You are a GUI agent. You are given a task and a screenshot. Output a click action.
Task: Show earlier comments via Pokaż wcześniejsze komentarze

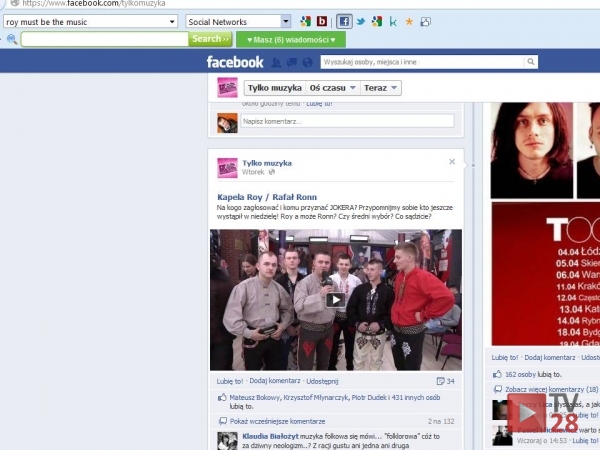click(x=278, y=421)
